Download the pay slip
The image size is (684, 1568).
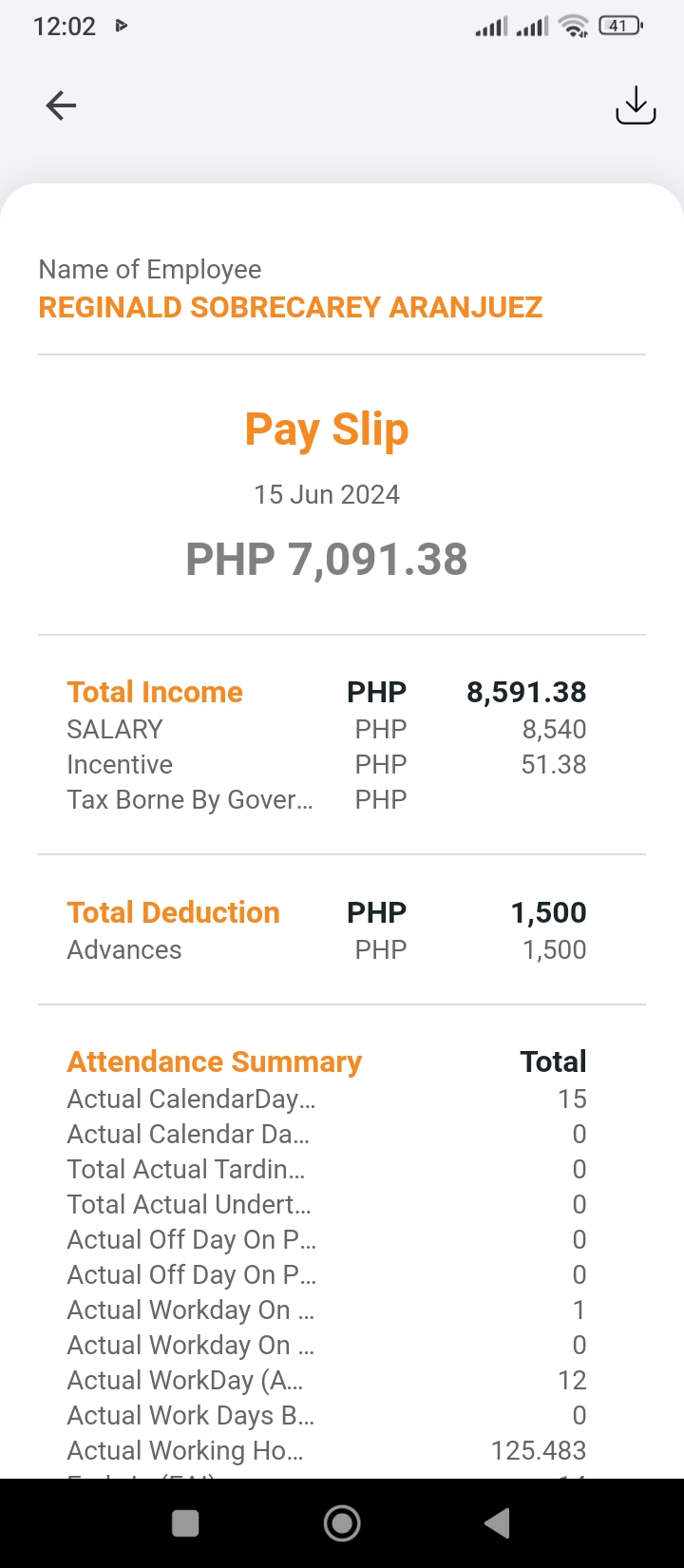(636, 105)
